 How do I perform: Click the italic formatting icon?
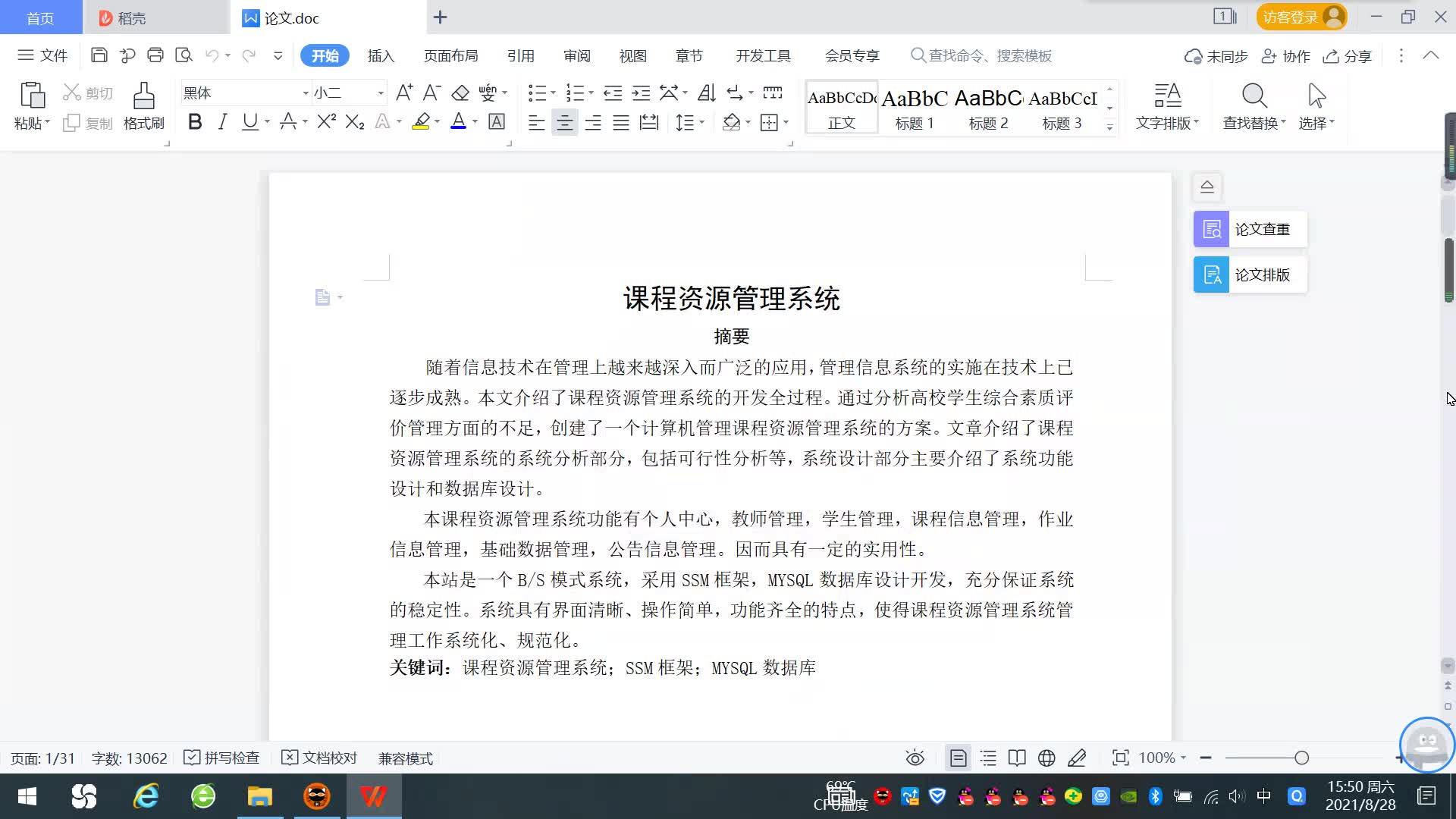[x=222, y=122]
